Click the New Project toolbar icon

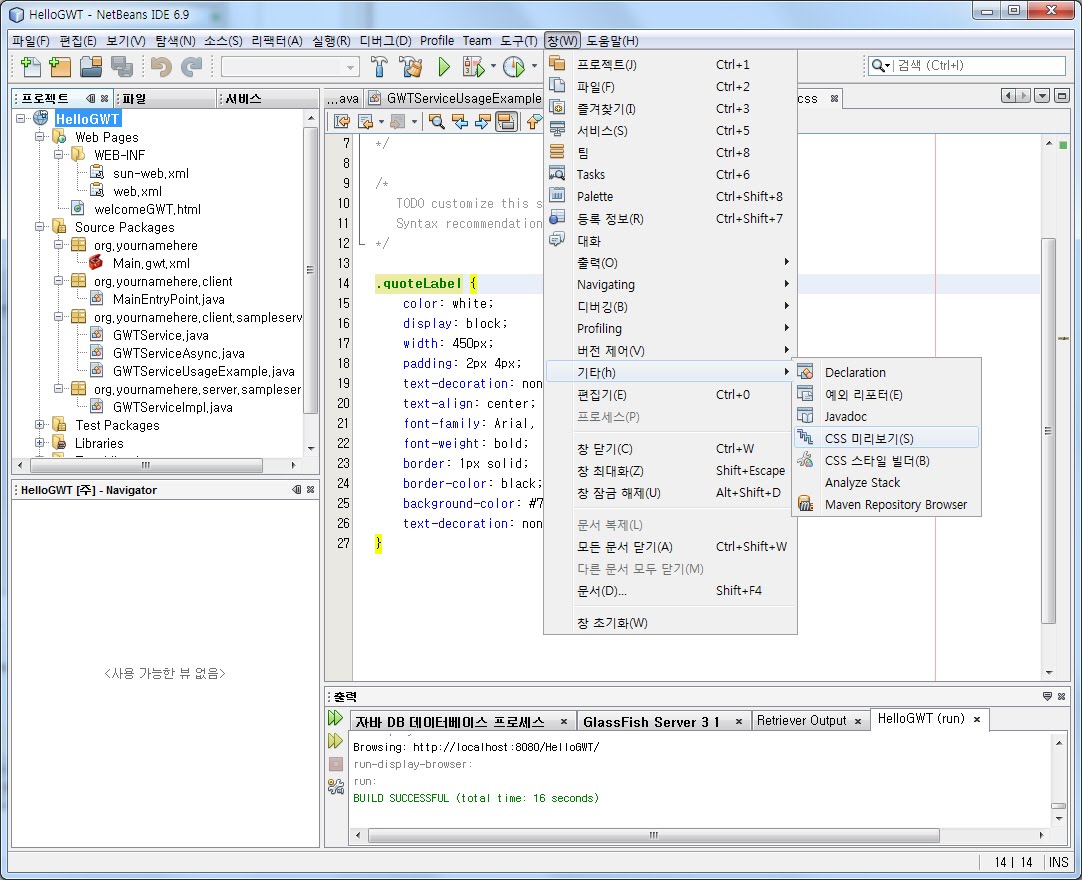click(x=60, y=66)
